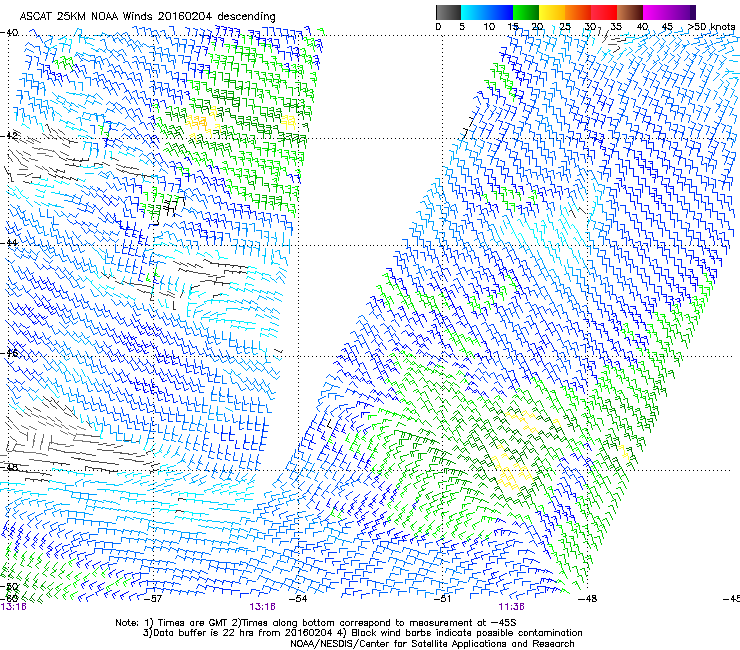Viewport: 740px width, 650px height.
Task: Click the yellow 20-25 knots legend swatch
Action: (552, 12)
